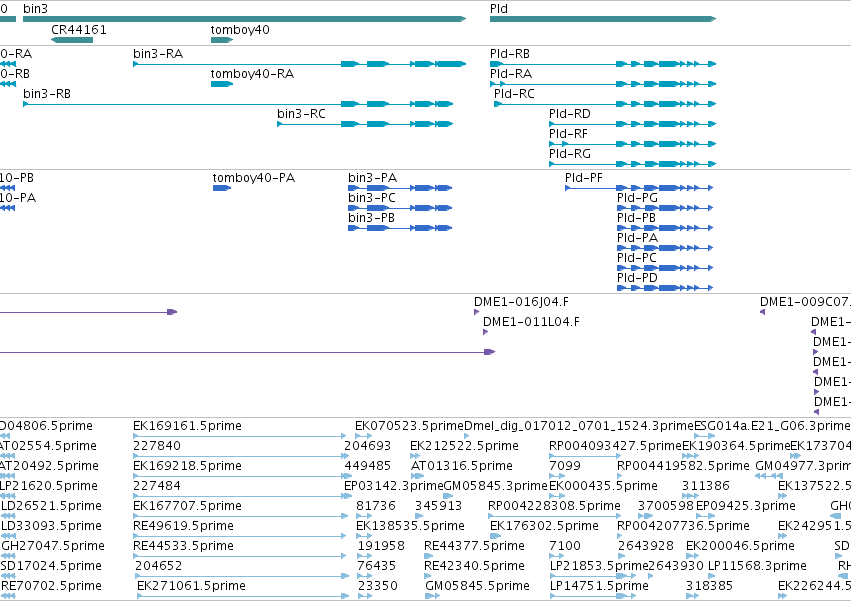
Task: Select the bin3 gene label
Action: pyautogui.click(x=35, y=9)
